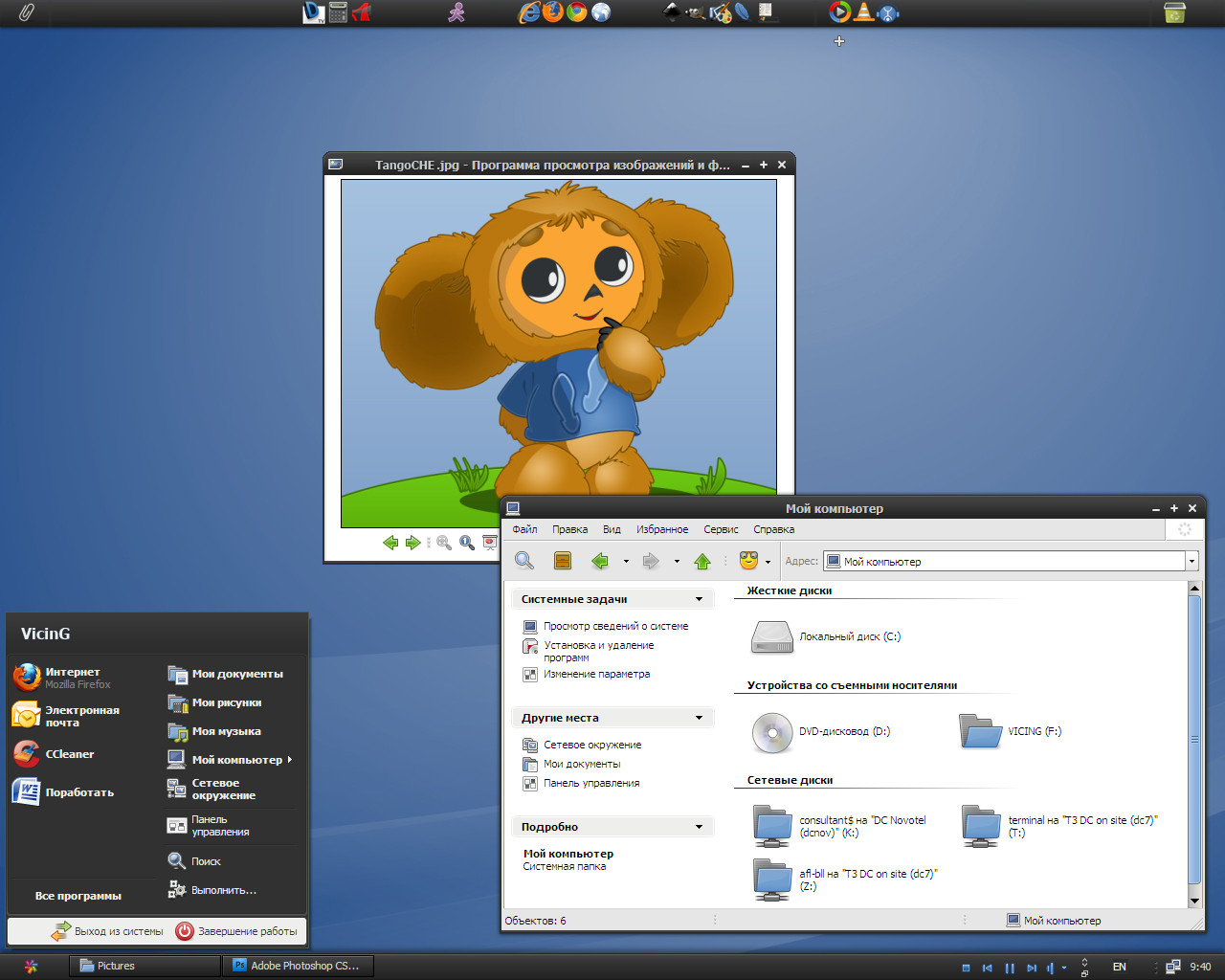Open the Файл menu
The image size is (1225, 980).
click(x=524, y=529)
